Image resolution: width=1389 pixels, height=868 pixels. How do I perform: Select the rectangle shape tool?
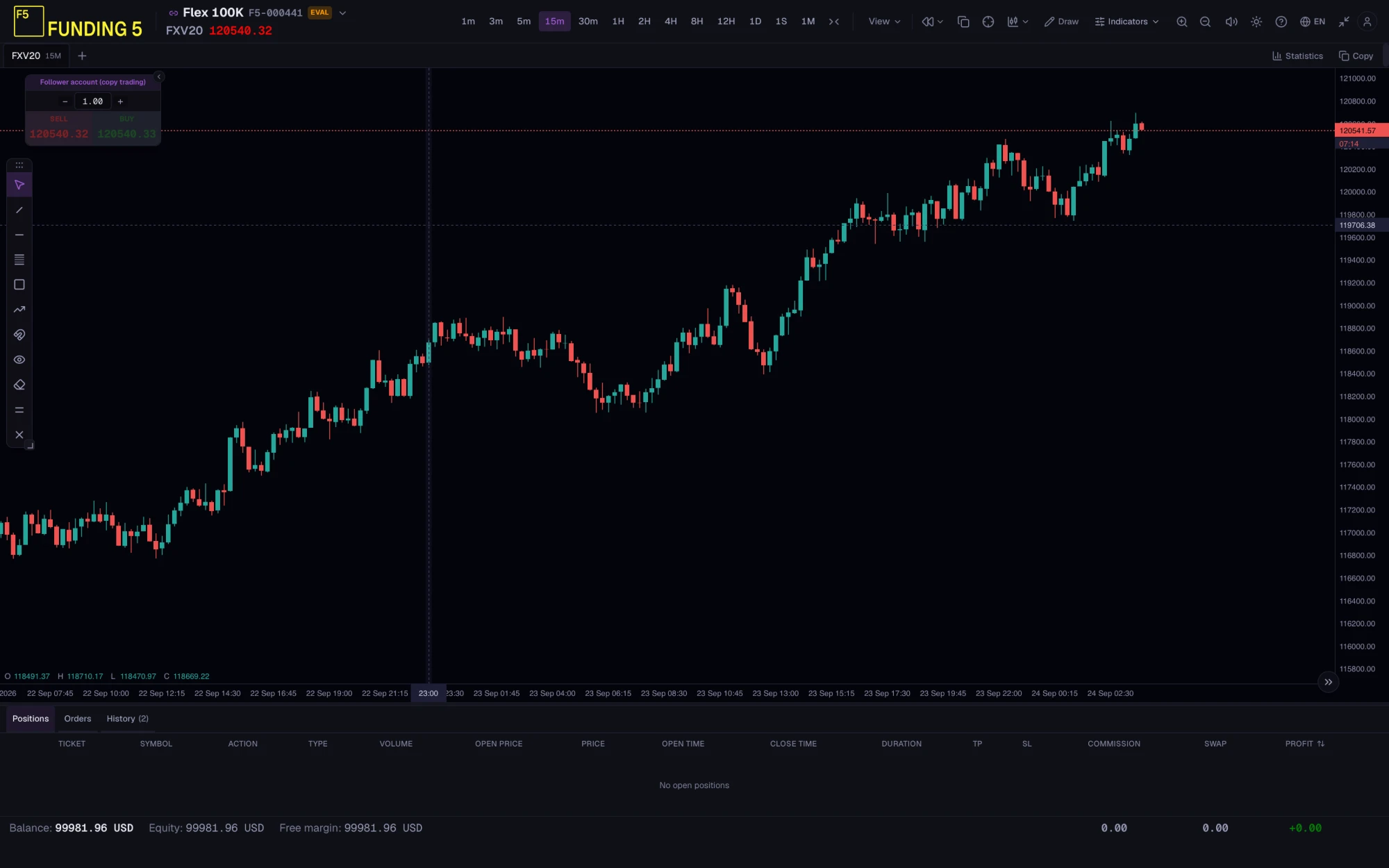19,285
